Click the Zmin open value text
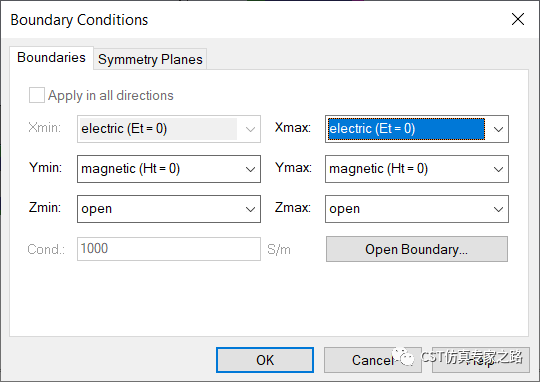 (96, 209)
